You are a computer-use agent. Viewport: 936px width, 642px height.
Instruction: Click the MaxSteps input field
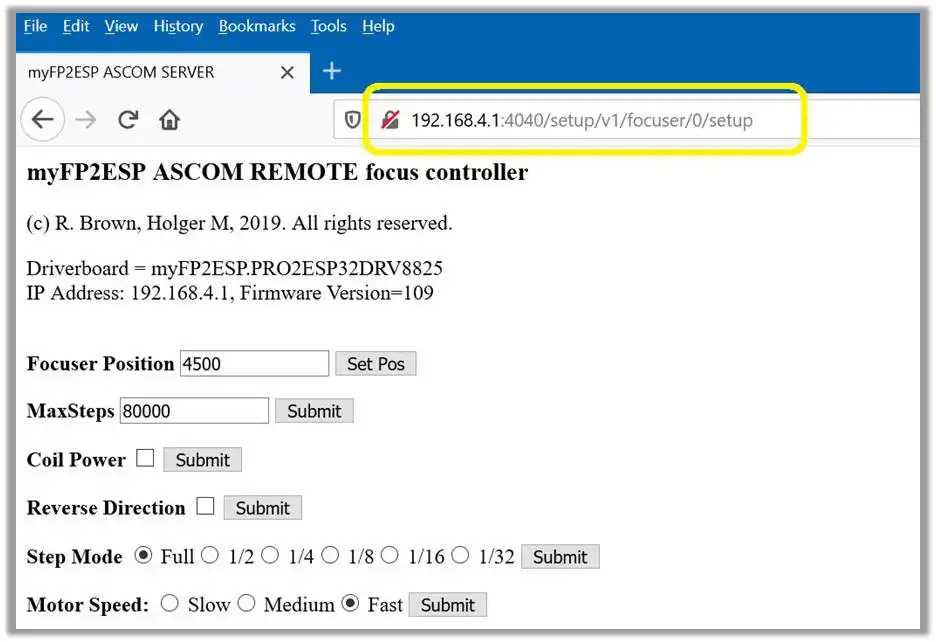194,411
